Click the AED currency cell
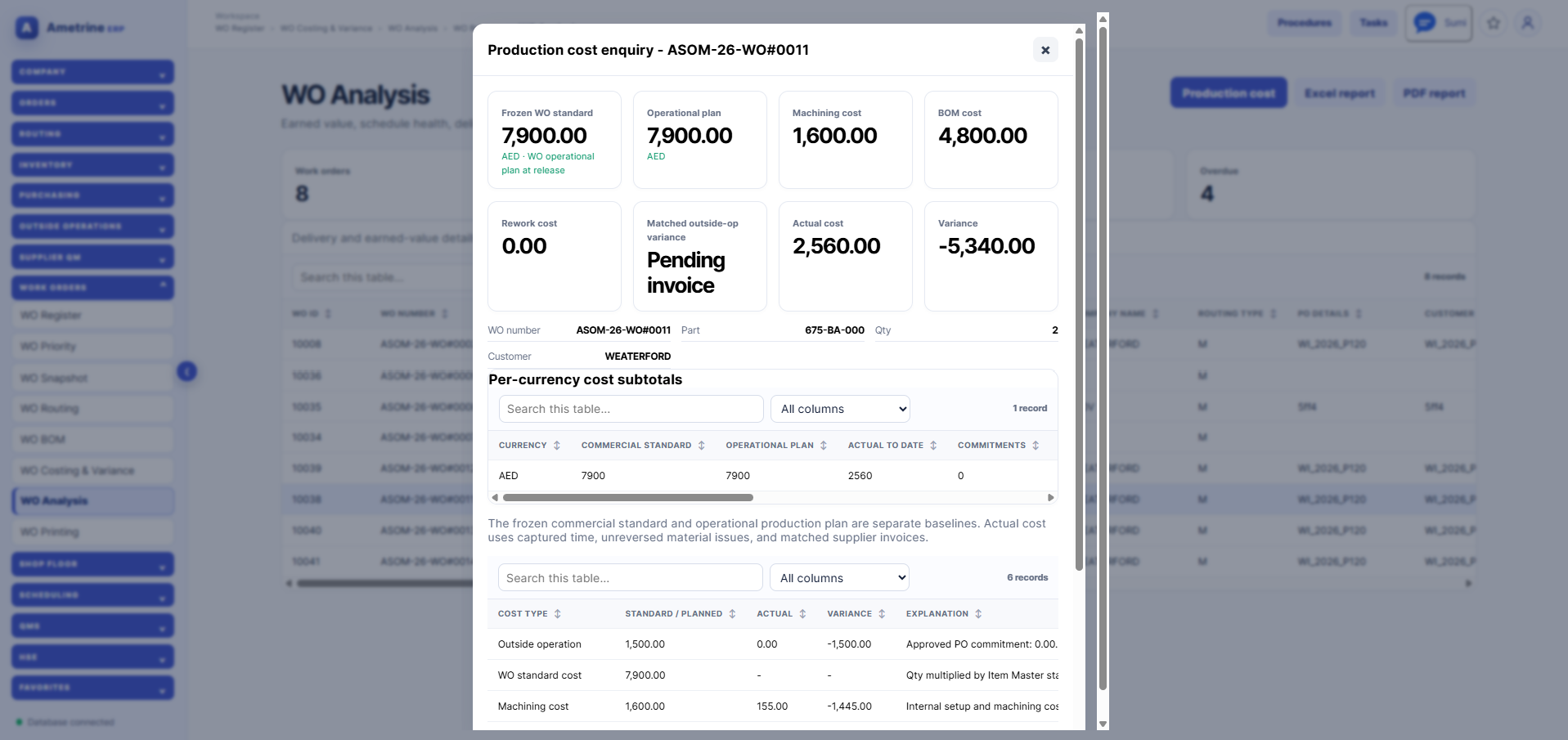The width and height of the screenshot is (1568, 740). [508, 476]
